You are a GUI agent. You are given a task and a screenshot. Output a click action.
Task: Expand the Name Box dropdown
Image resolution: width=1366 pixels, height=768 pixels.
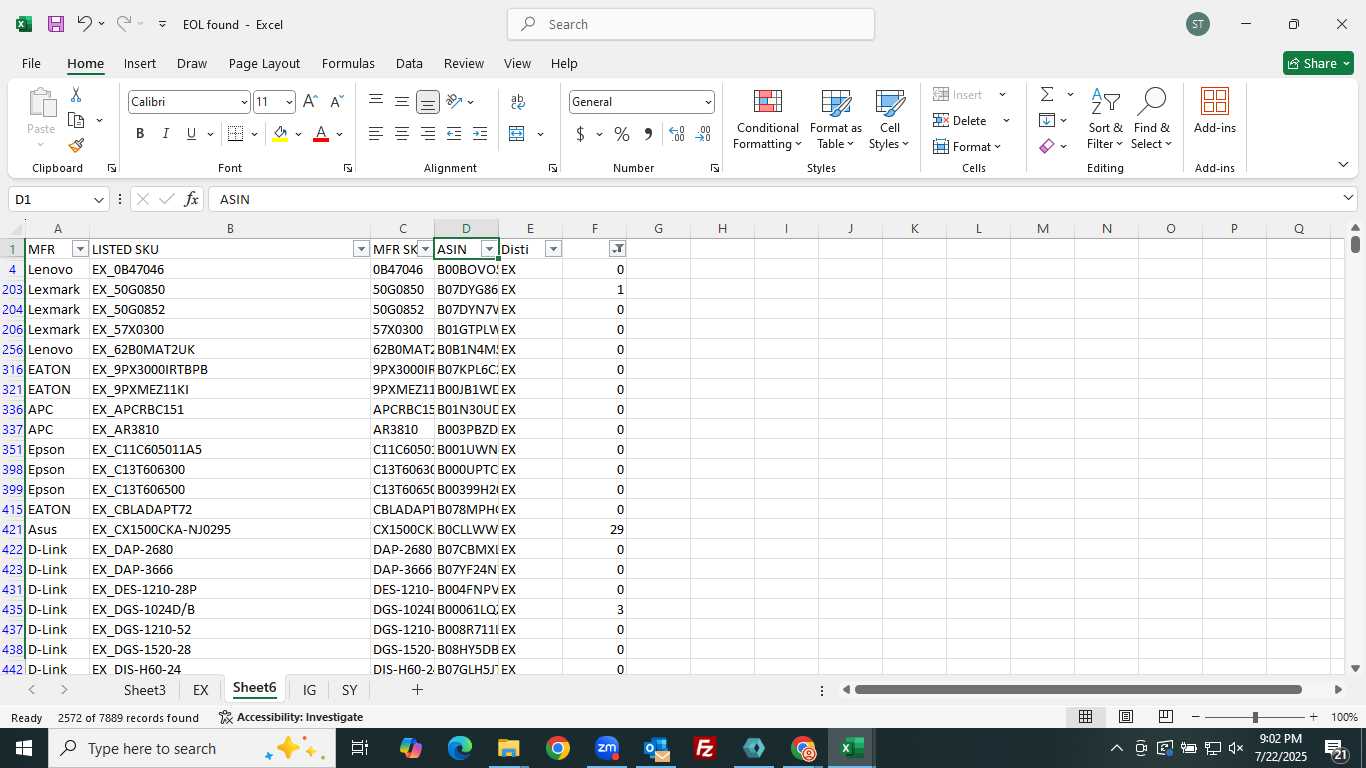click(x=98, y=200)
